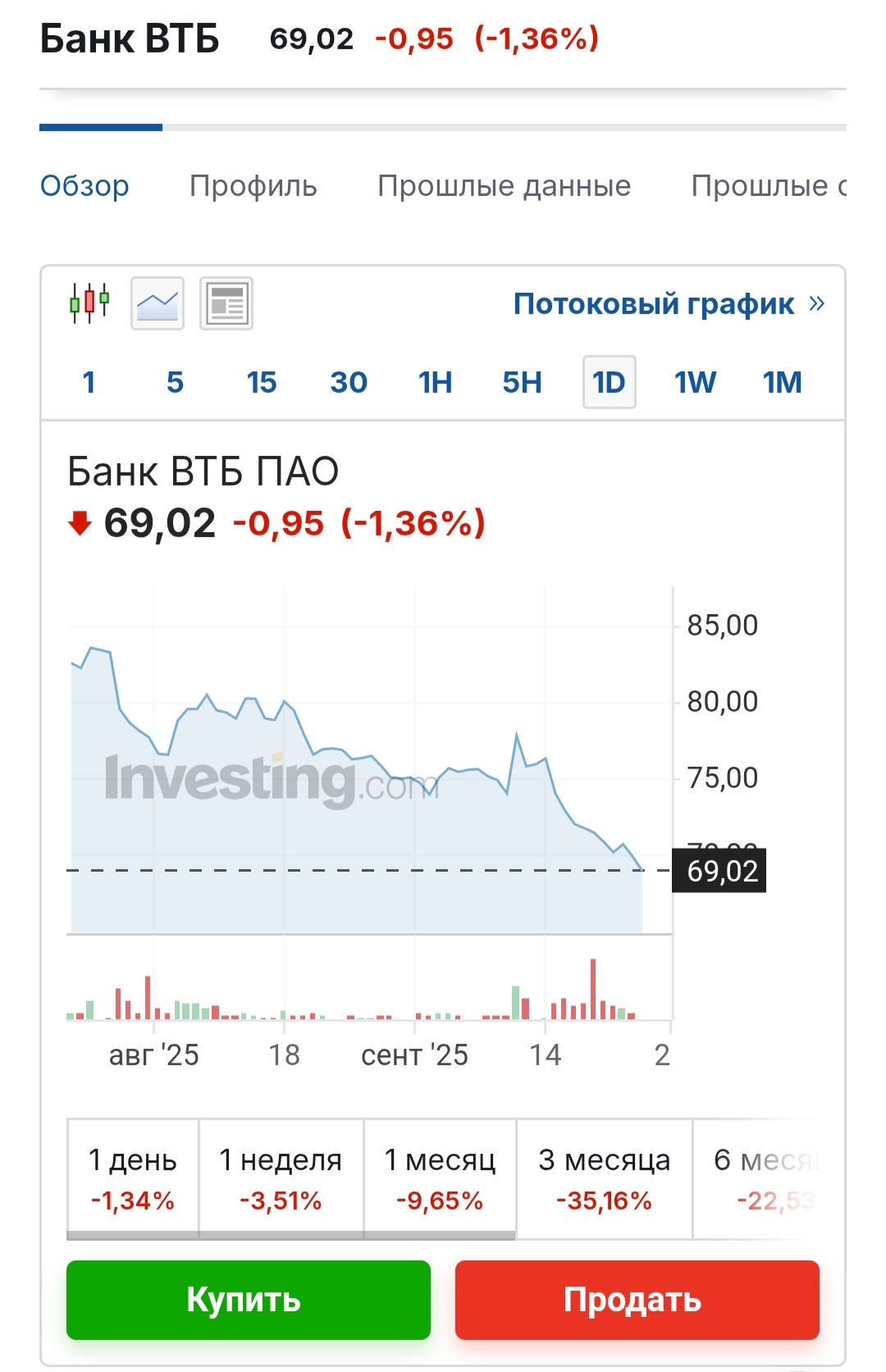This screenshot has height=1372, width=886.
Task: Click the 69,02 current price marker
Action: coord(721,871)
